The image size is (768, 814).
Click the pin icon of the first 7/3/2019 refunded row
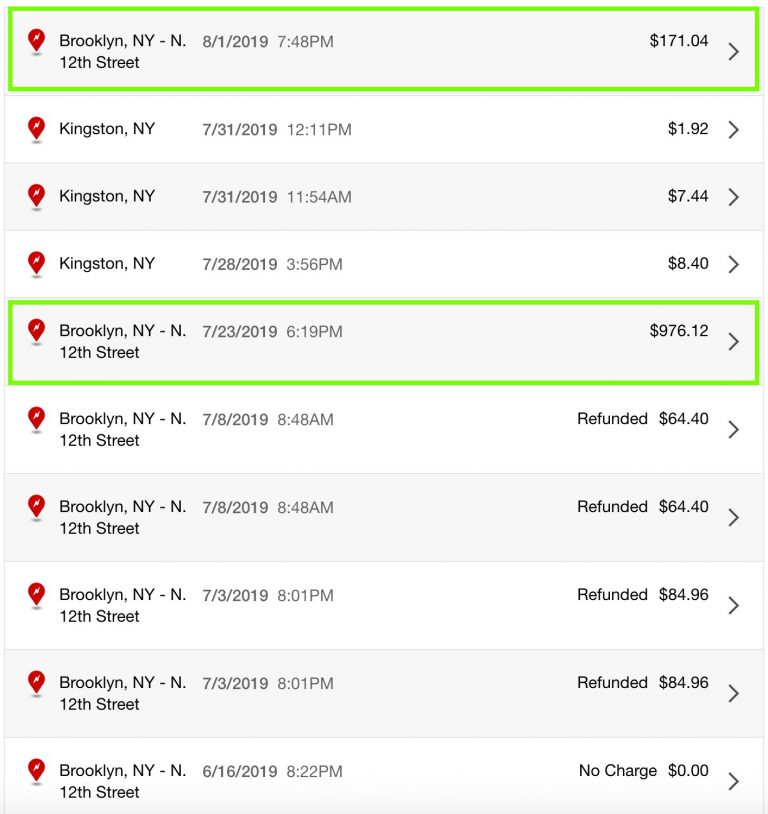point(36,595)
